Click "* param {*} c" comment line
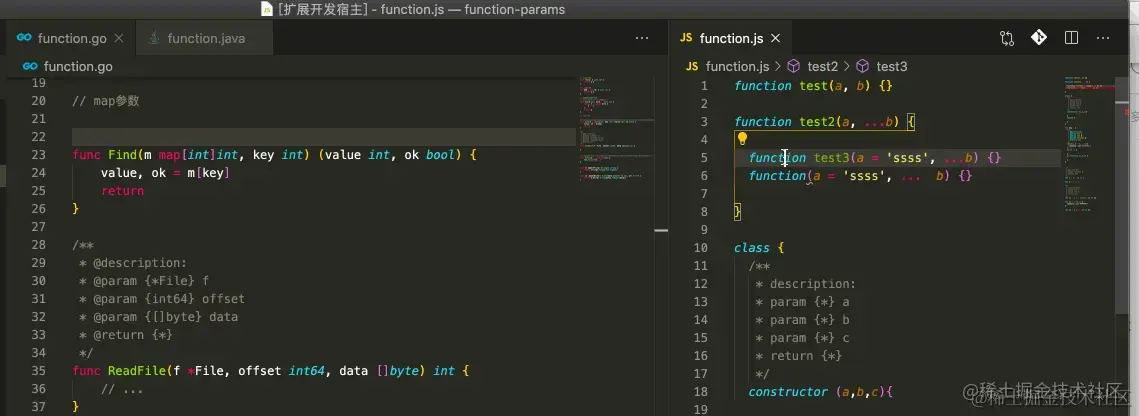Screen dimensions: 1139x416 click(x=802, y=338)
